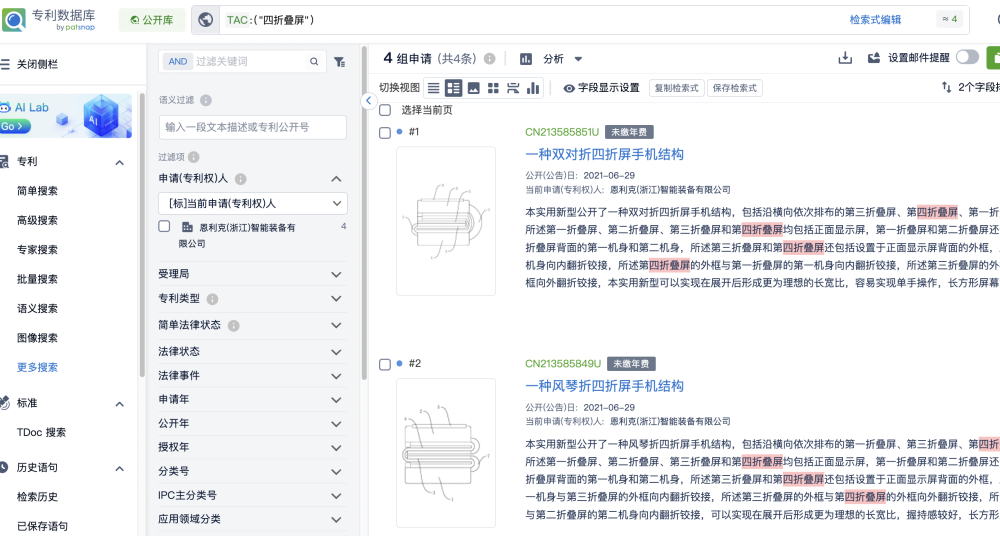The height and width of the screenshot is (536, 1000).
Task: Select 语义搜索 from the sidebar
Action: pyautogui.click(x=37, y=308)
